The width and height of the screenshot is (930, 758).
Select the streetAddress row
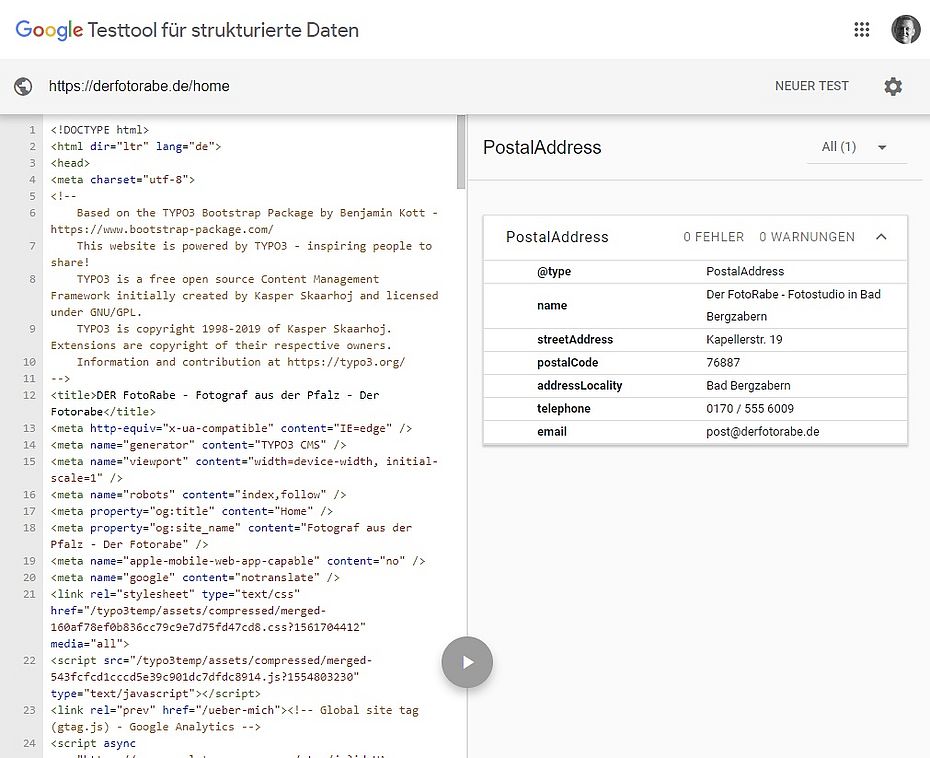click(575, 340)
